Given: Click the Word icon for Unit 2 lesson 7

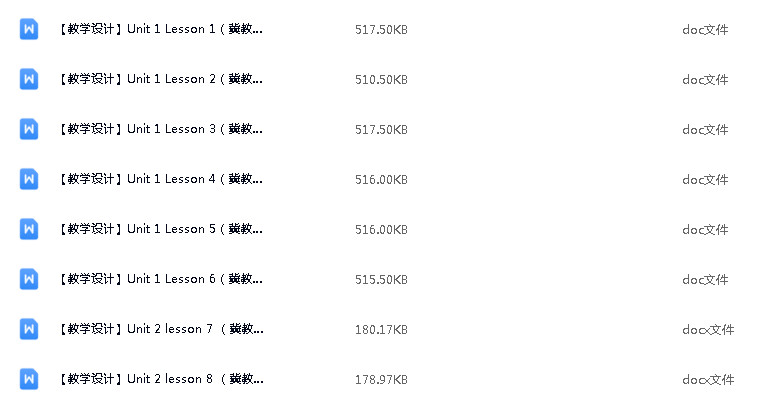Looking at the screenshot, I should click(29, 328).
